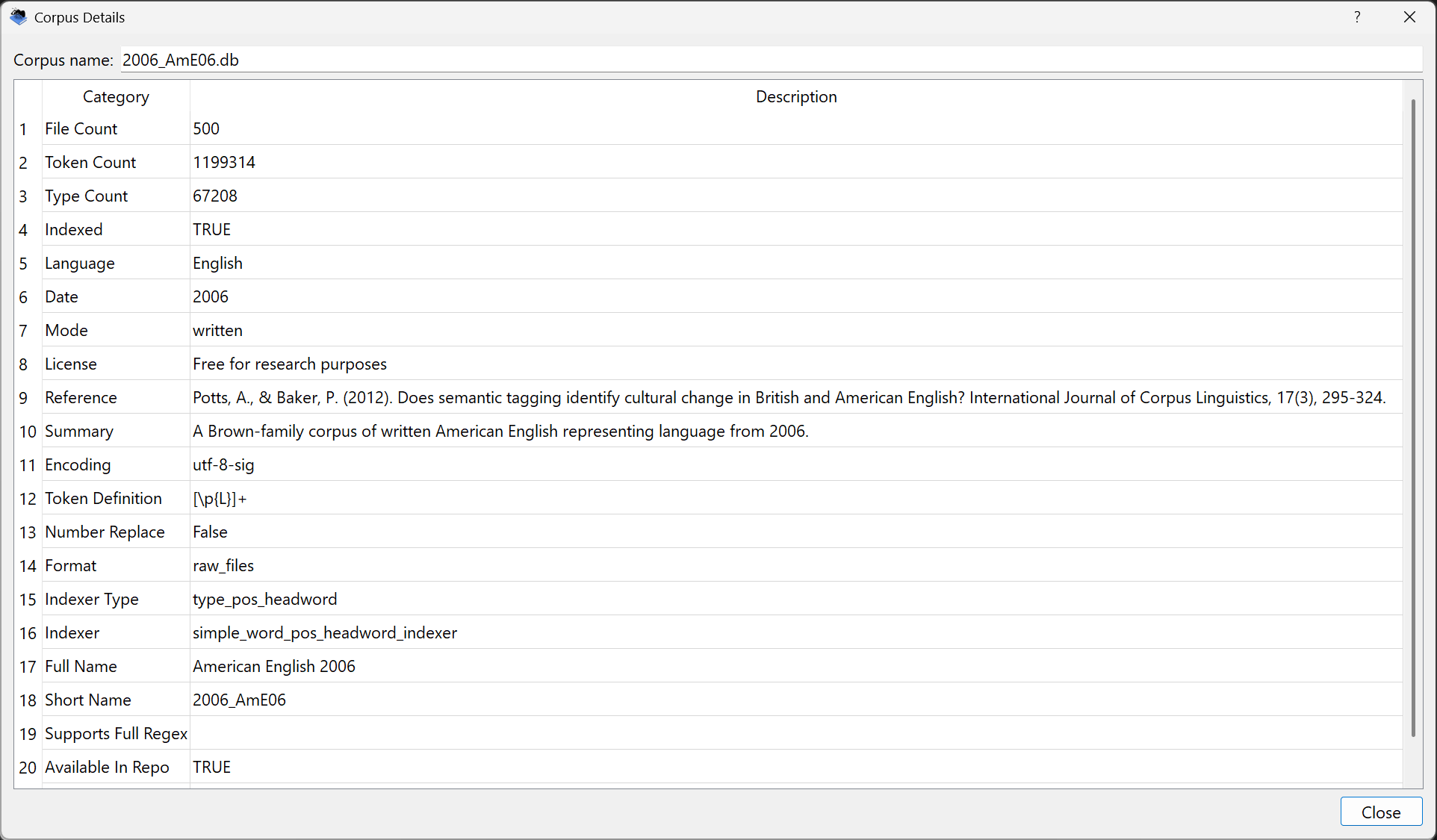
Task: Click the help question mark icon
Action: (x=1357, y=17)
